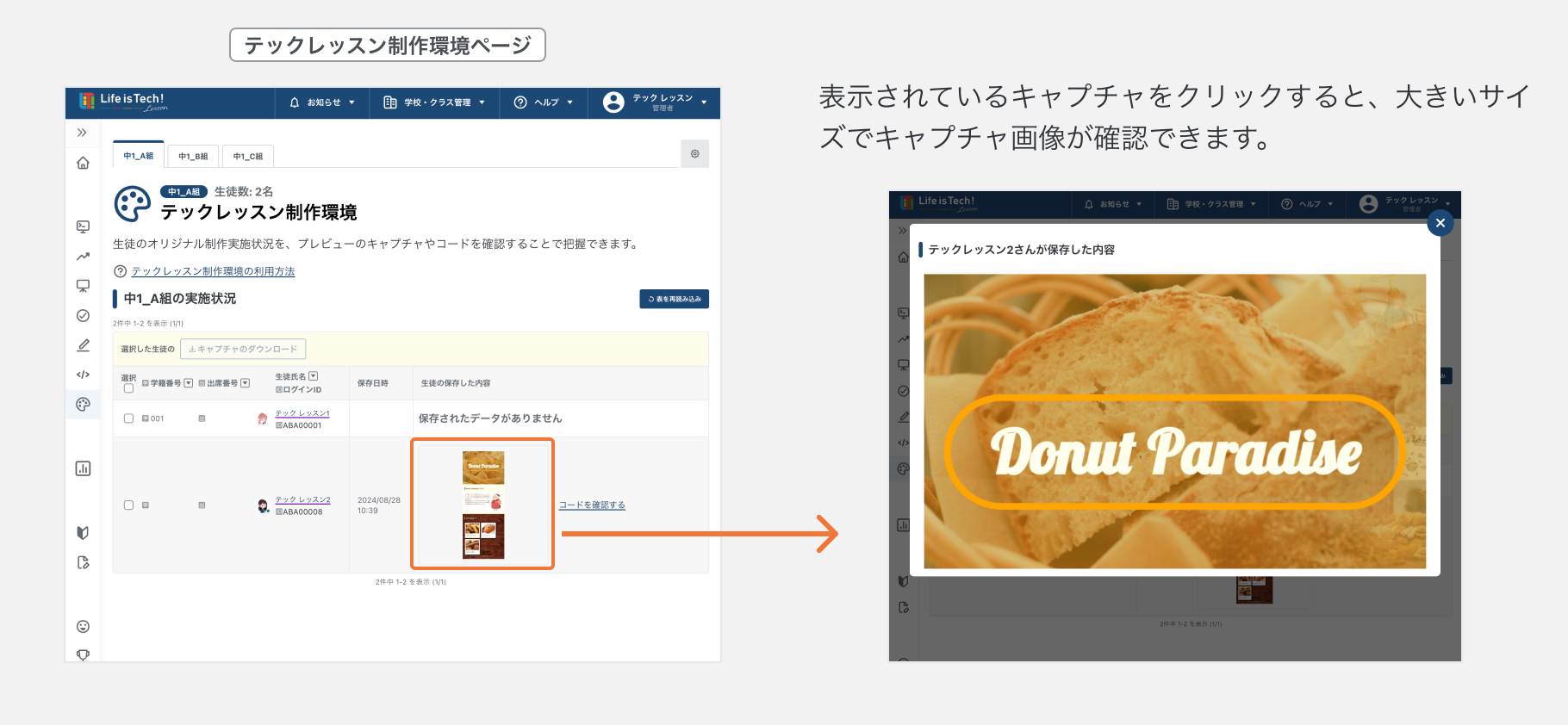
Task: Click the avatar of student テック レッスン1
Action: point(262,418)
